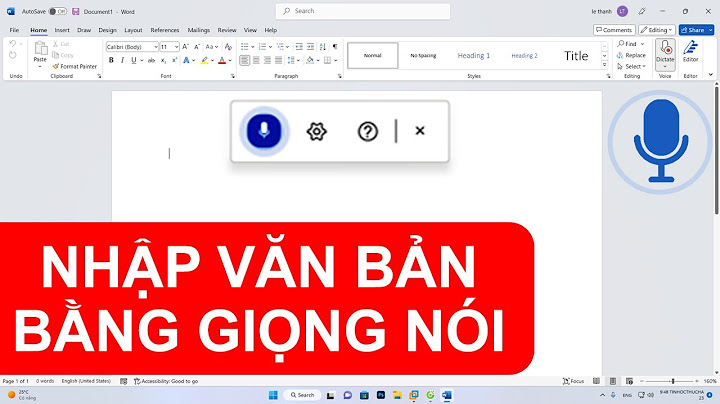This screenshot has width=720, height=404.
Task: Switch to the Layout tab
Action: click(x=133, y=30)
